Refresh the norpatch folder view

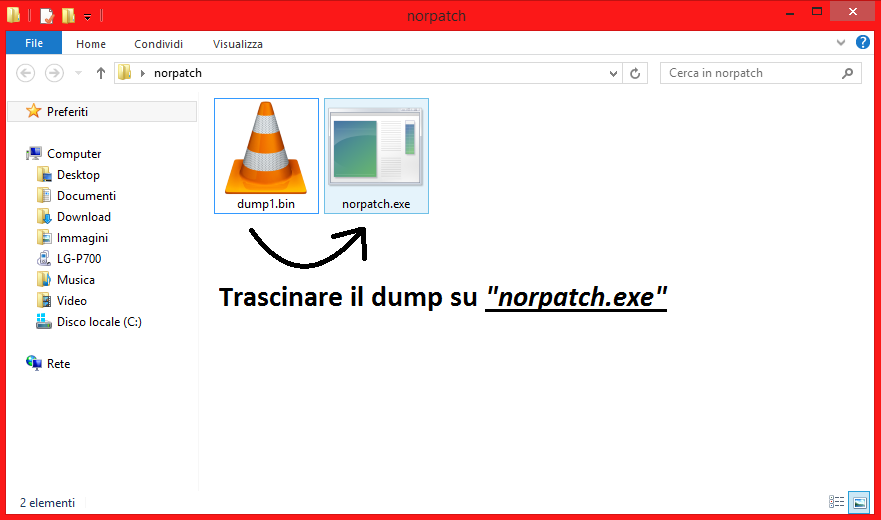[x=635, y=74]
